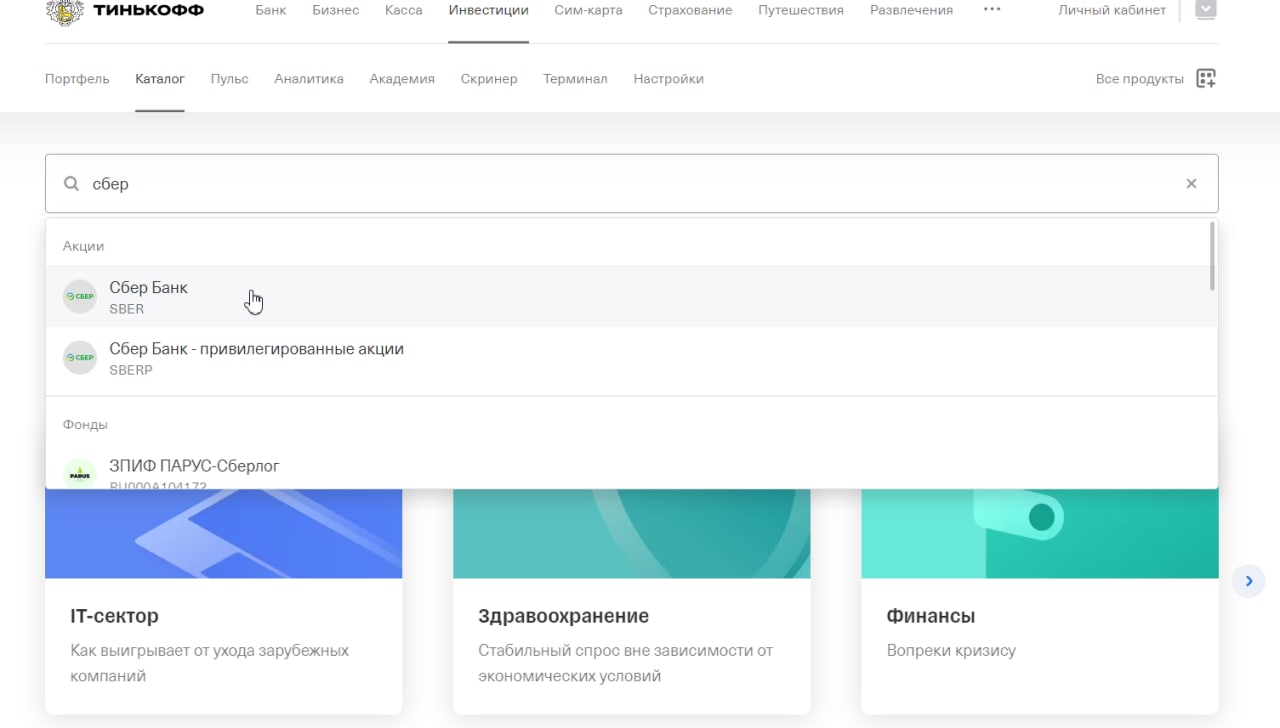The height and width of the screenshot is (728, 1280).
Task: Click the Tinkoff logo in the header
Action: (124, 11)
